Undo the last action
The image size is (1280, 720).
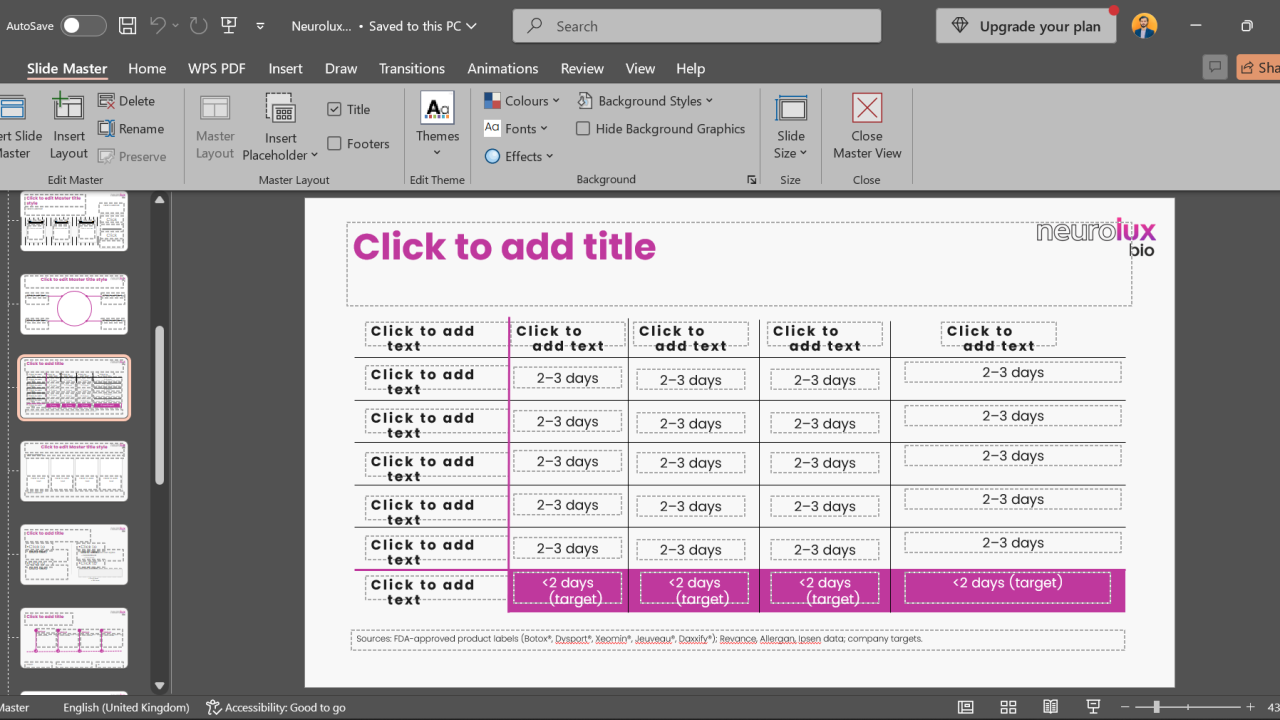(157, 26)
